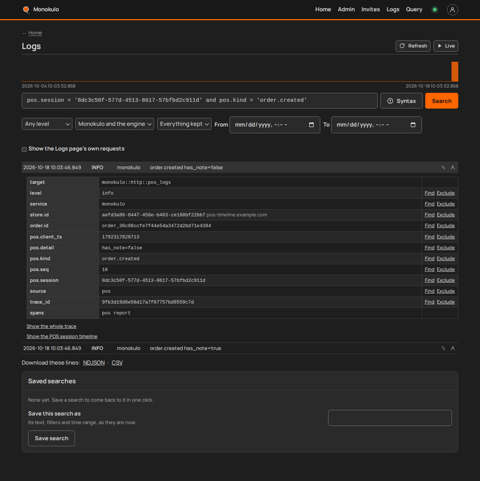Click Find in the pos.kind row
This screenshot has height=481, width=480.
pyautogui.click(x=429, y=259)
